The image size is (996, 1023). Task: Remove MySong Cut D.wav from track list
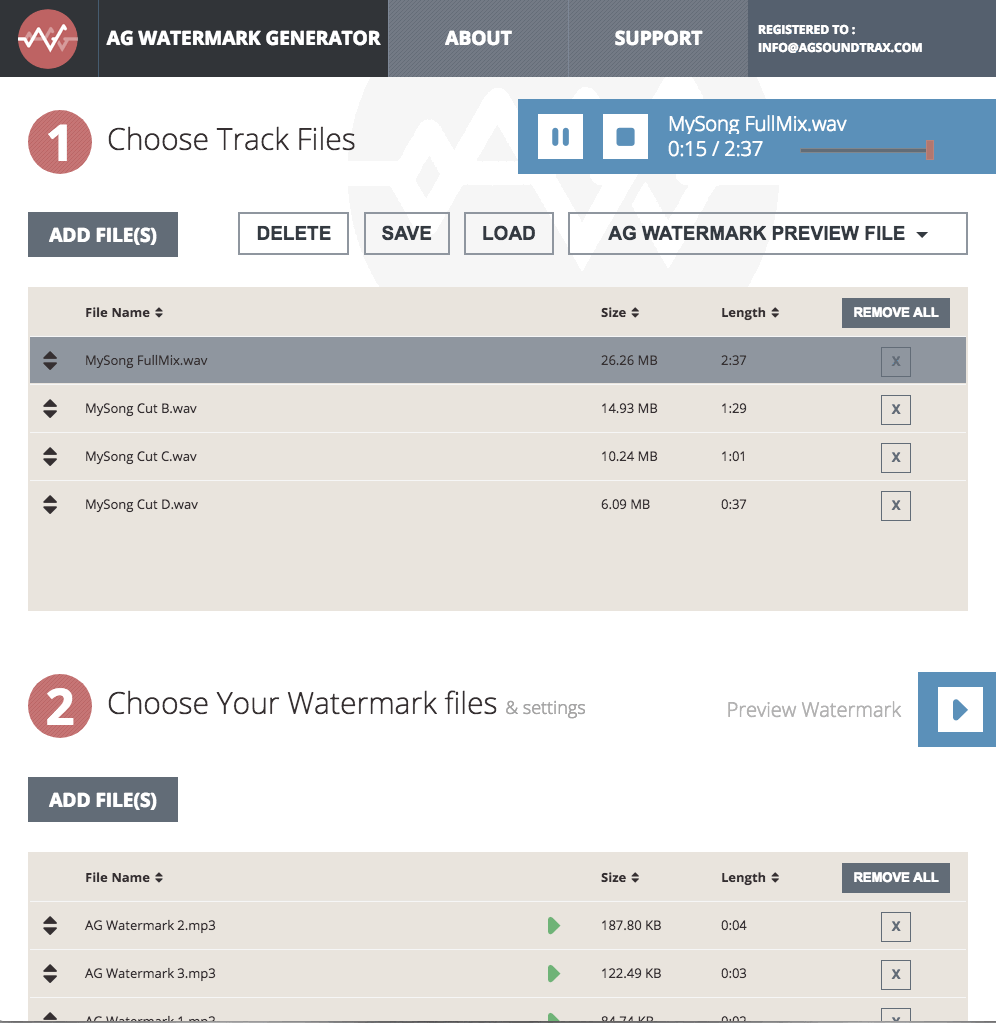pyautogui.click(x=896, y=506)
